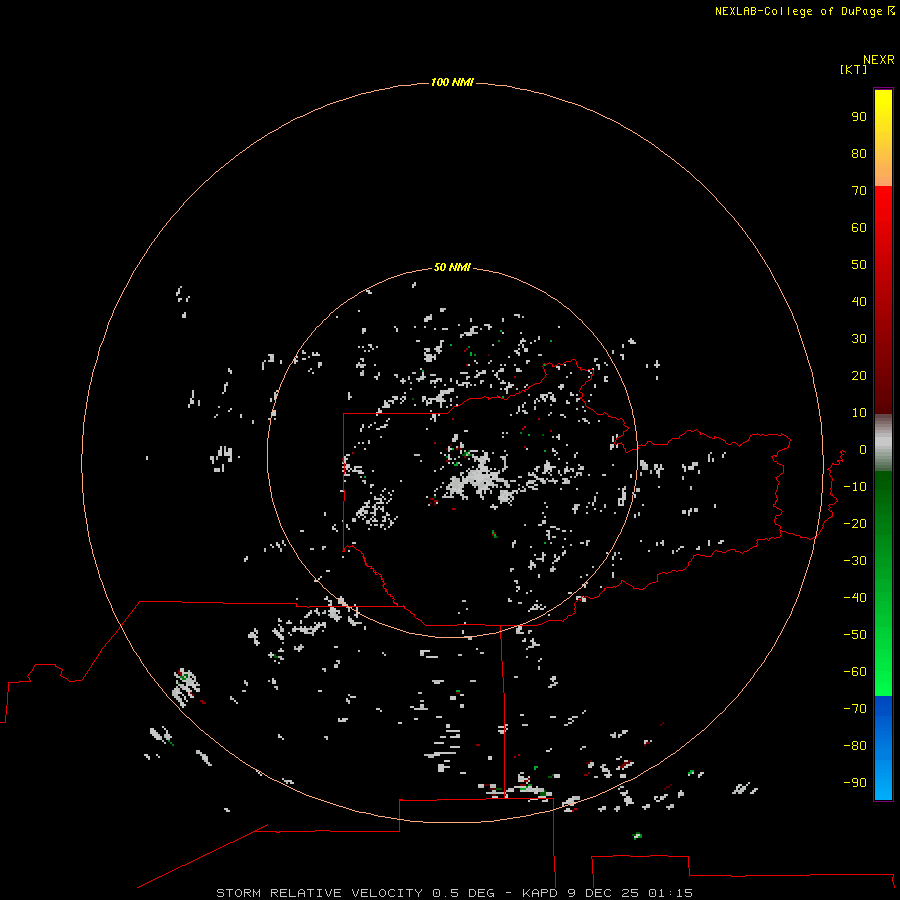
Task: Click the -50 value on the velocity scale
Action: (855, 634)
